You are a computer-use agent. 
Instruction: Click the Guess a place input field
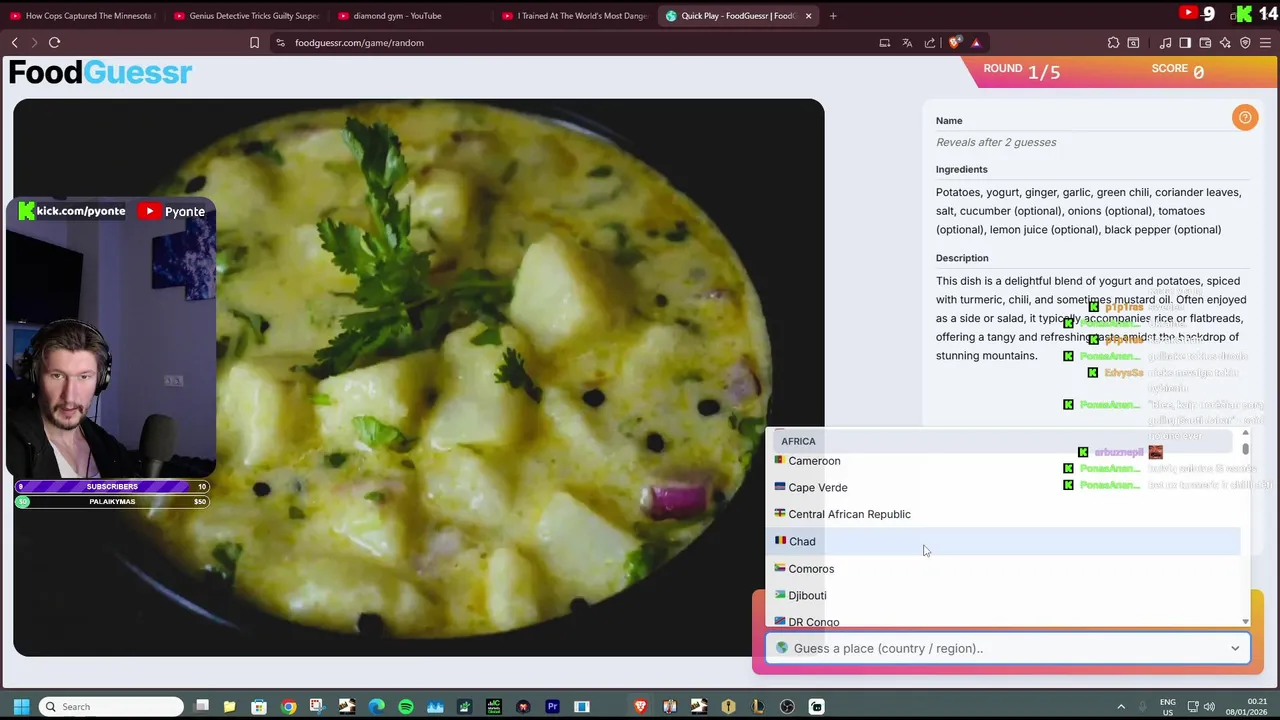click(x=1007, y=649)
